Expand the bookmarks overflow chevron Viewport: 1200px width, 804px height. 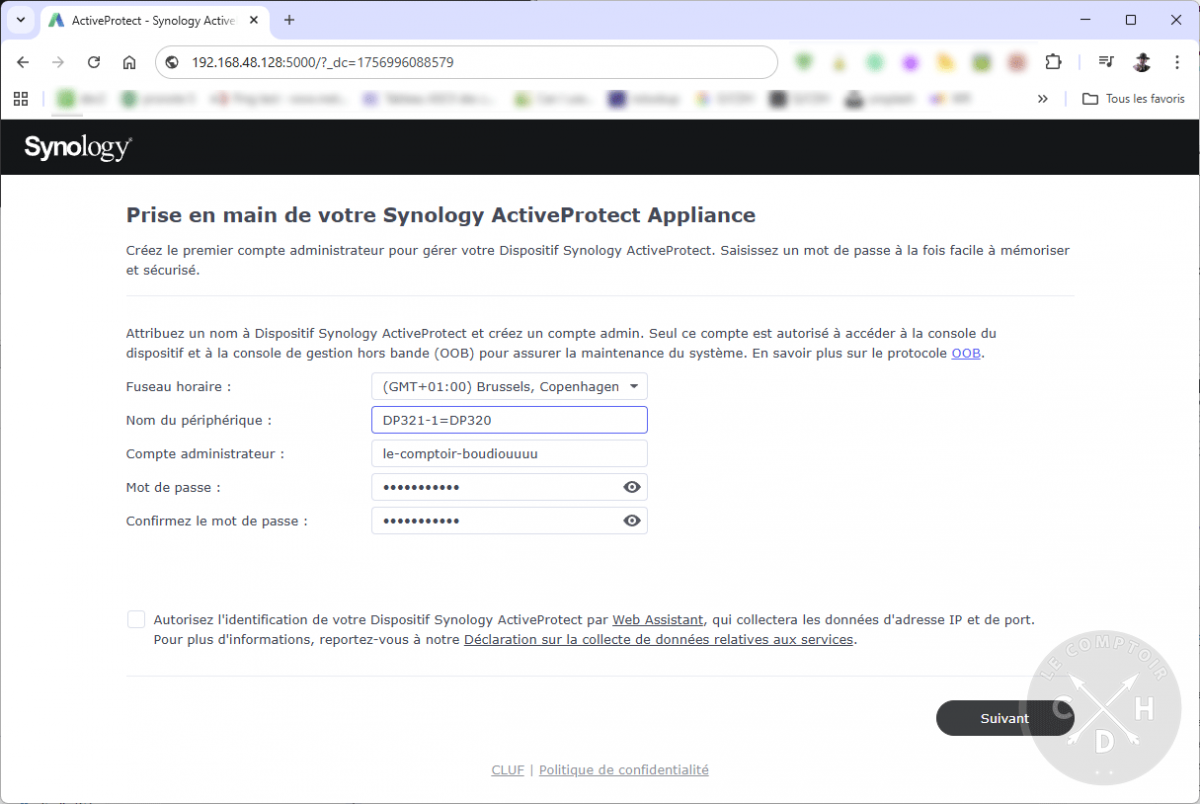[1042, 98]
